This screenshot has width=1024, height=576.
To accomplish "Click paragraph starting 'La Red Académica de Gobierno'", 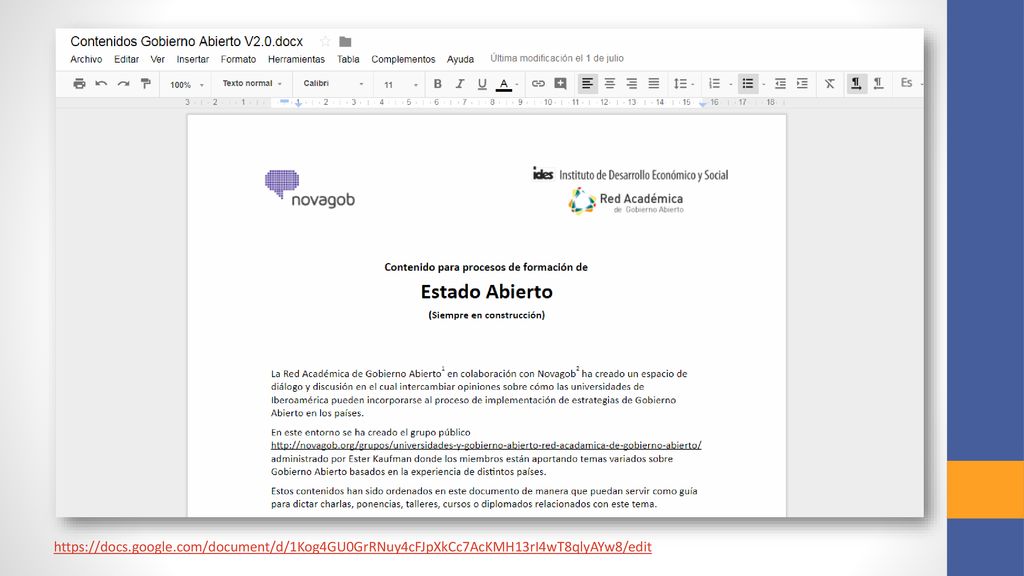I will tap(479, 392).
